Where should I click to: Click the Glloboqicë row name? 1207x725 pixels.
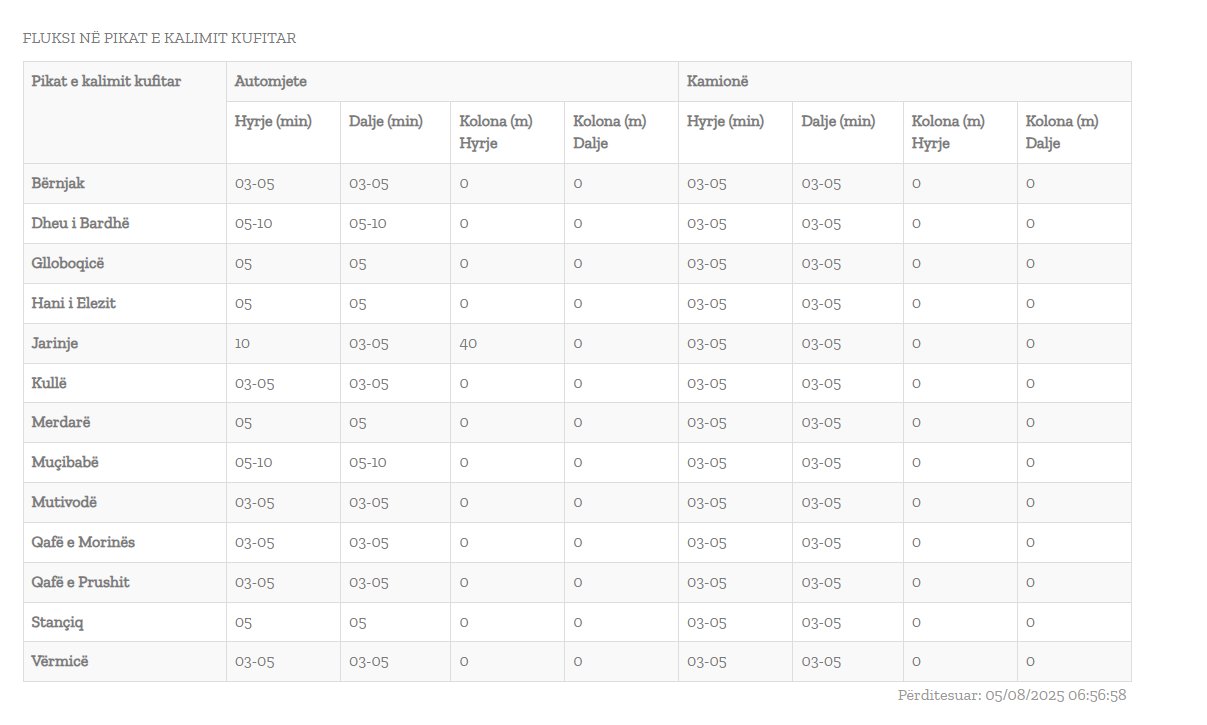pyautogui.click(x=68, y=264)
